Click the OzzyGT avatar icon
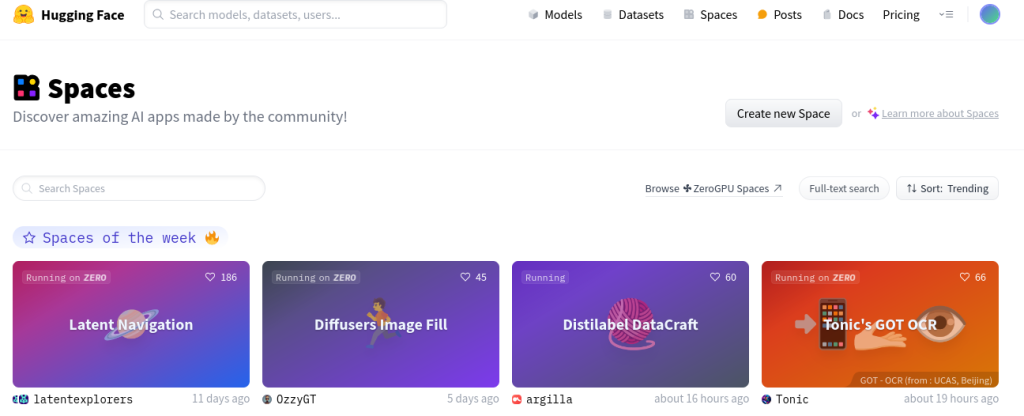Viewport: 1024px width, 416px height. 267,399
